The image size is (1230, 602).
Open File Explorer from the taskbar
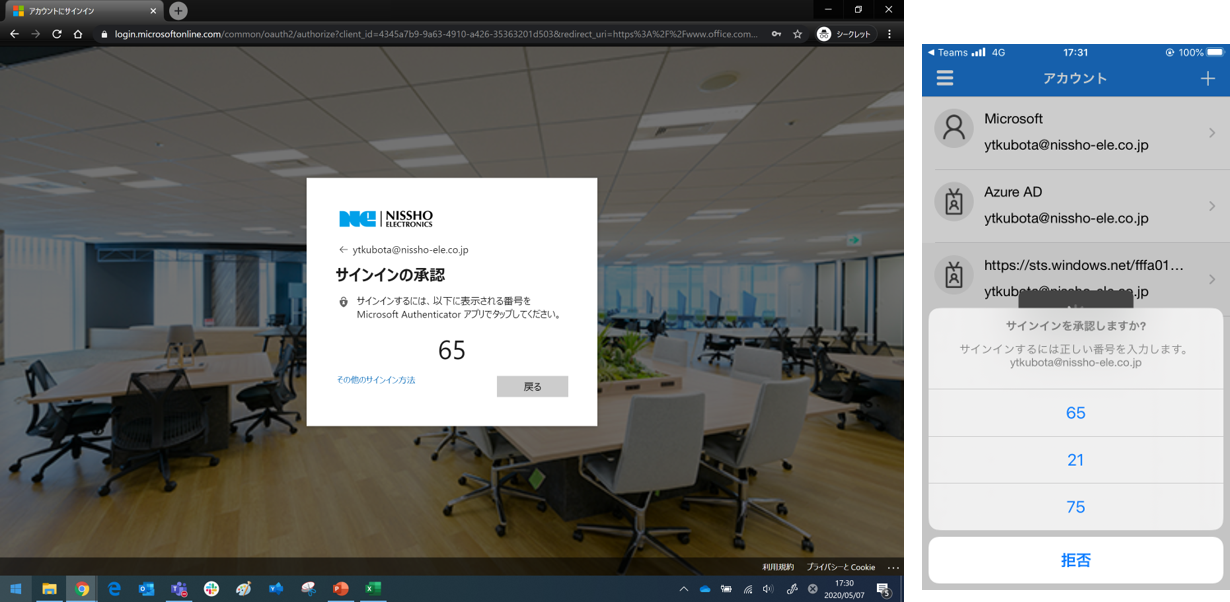pos(49,589)
